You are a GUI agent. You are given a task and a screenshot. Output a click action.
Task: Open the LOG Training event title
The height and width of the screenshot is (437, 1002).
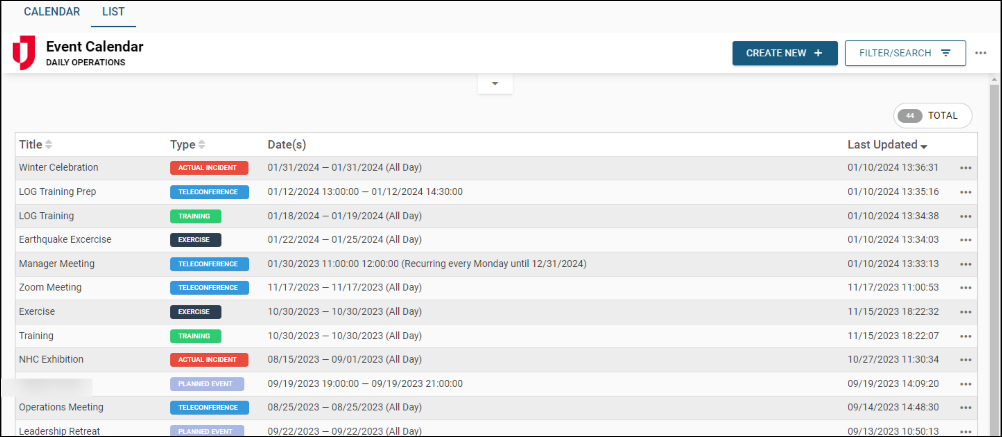[x=46, y=216]
